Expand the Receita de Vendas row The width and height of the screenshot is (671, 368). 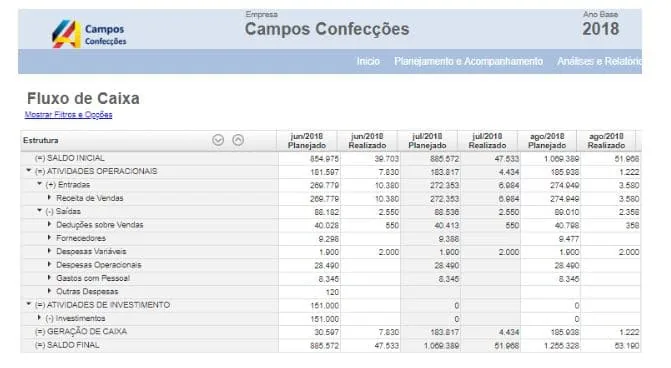(x=49, y=198)
